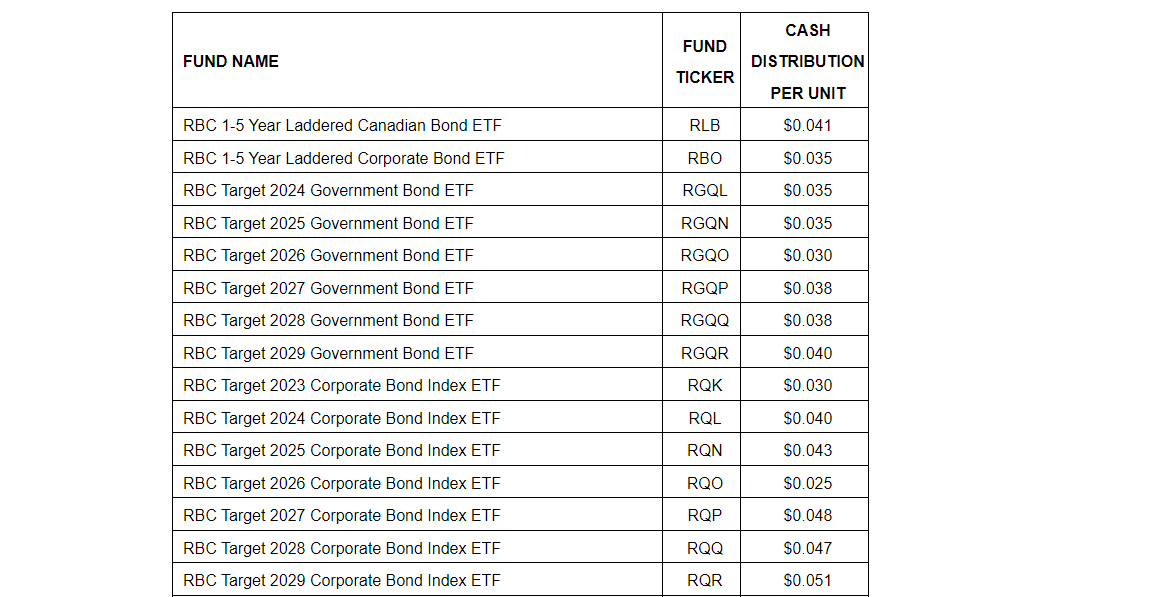
Task: Select RBC Target 2028 Government Bond ETF
Action: (328, 320)
